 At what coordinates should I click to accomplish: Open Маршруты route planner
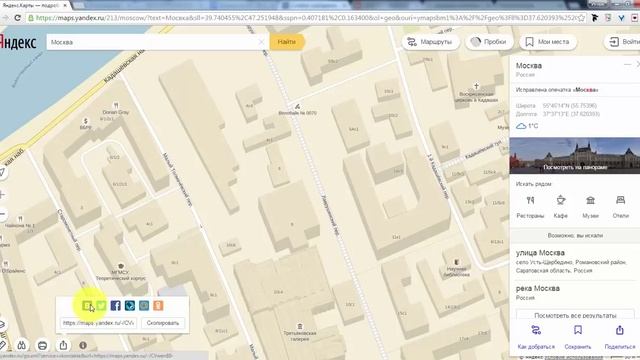431,42
